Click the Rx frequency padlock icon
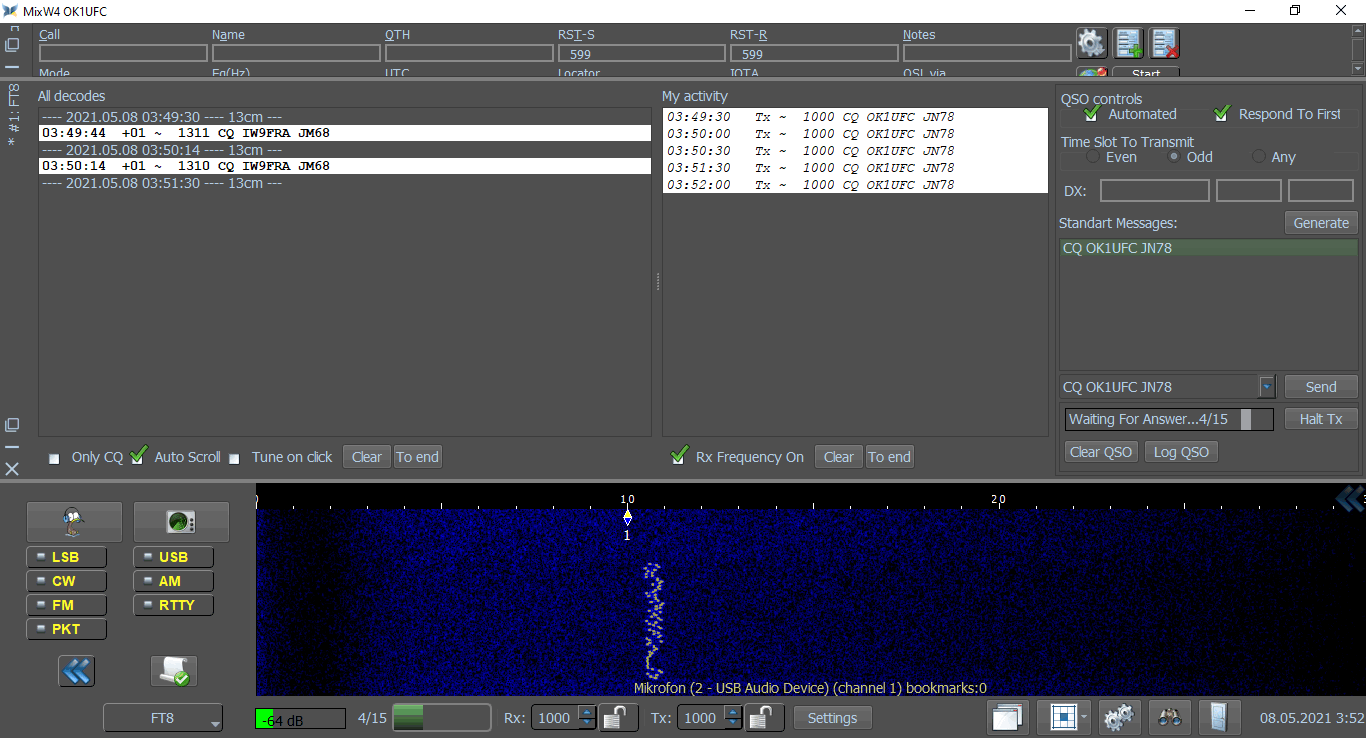Screen dimensions: 1366x738 (619, 717)
